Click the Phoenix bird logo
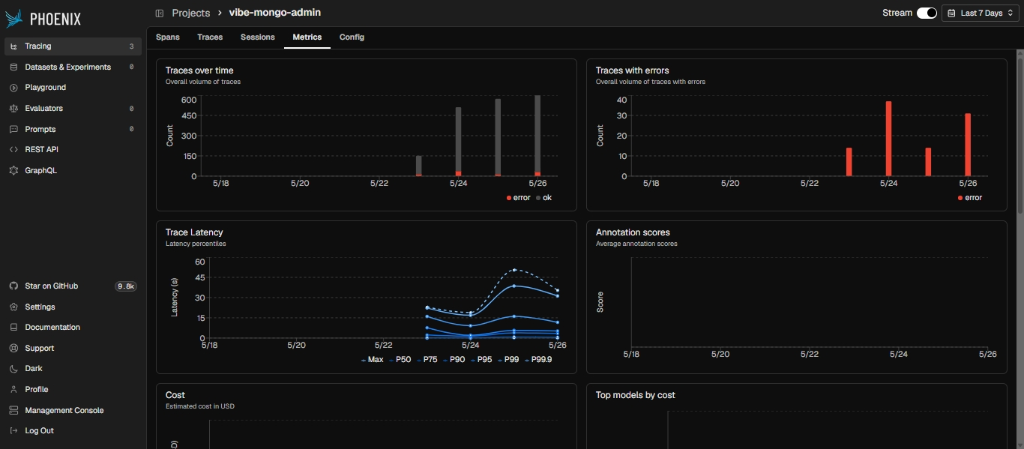The image size is (1024, 449). (14, 19)
